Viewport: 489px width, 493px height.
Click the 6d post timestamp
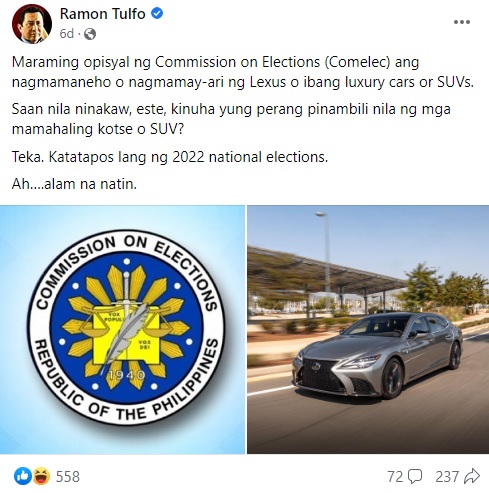(66, 34)
